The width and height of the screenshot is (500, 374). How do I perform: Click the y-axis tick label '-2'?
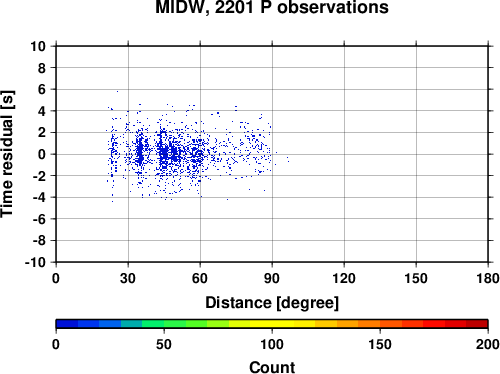coord(39,176)
